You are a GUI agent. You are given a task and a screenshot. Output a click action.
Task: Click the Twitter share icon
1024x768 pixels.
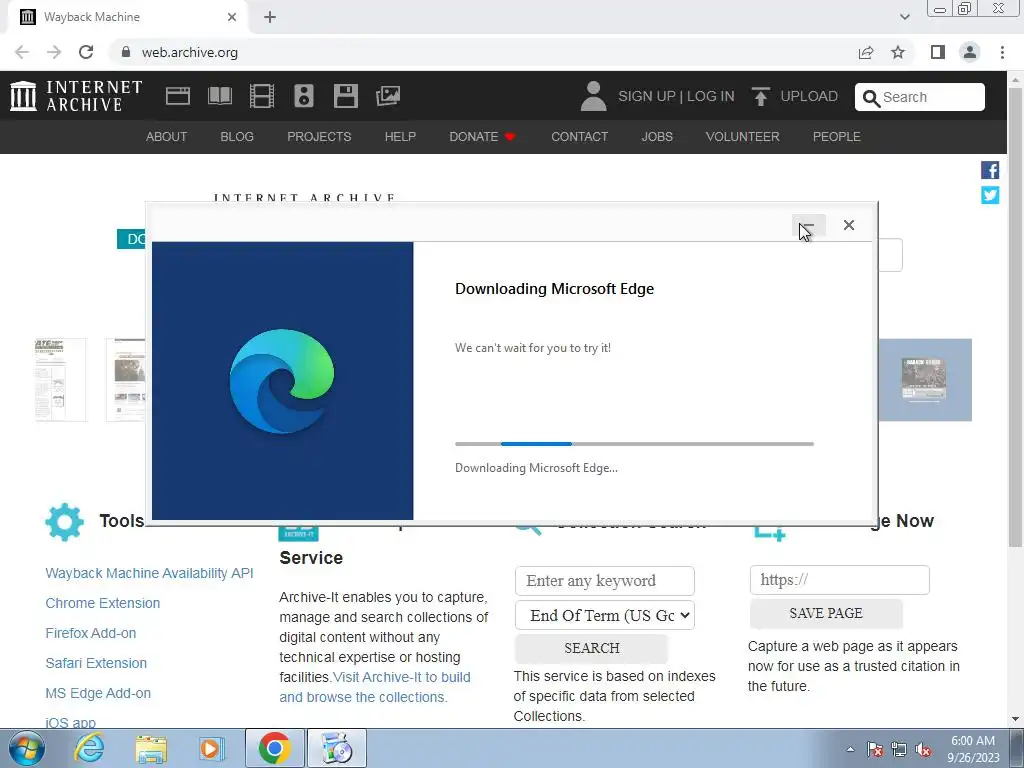[990, 195]
